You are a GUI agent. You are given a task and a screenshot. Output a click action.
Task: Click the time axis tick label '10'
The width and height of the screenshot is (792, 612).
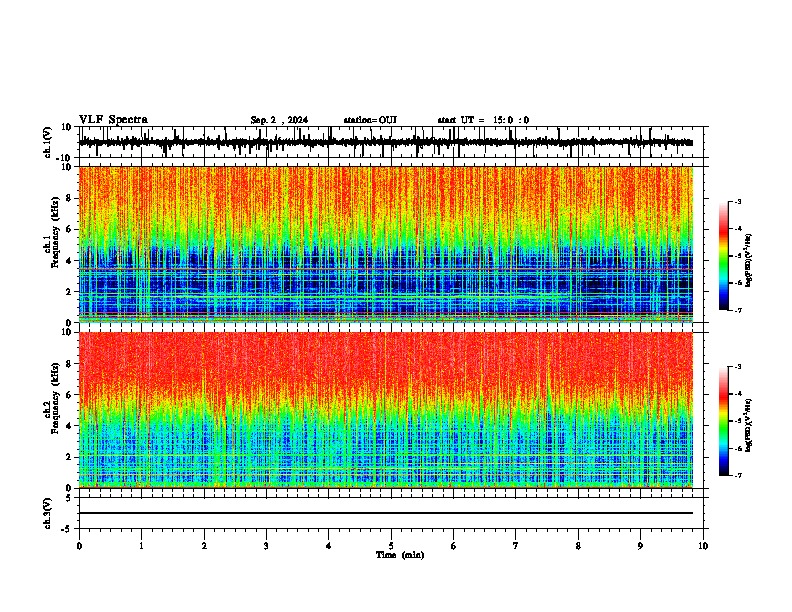703,546
